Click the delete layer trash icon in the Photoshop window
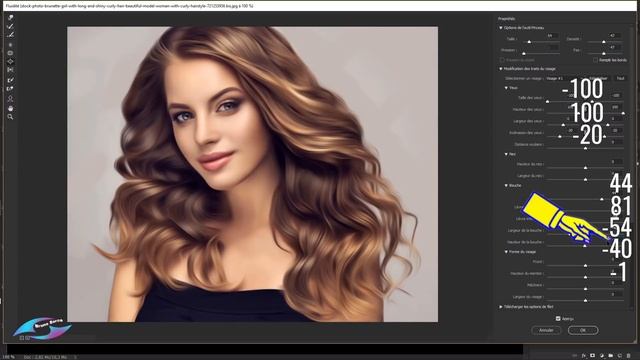Screen dimensions: 640x360 point(629,356)
